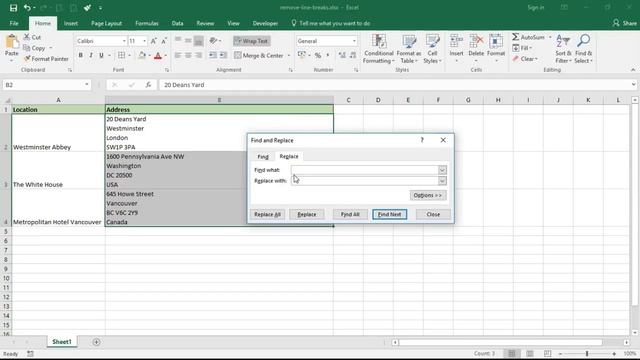The height and width of the screenshot is (360, 640).
Task: Apply percent style format
Action: (318, 55)
